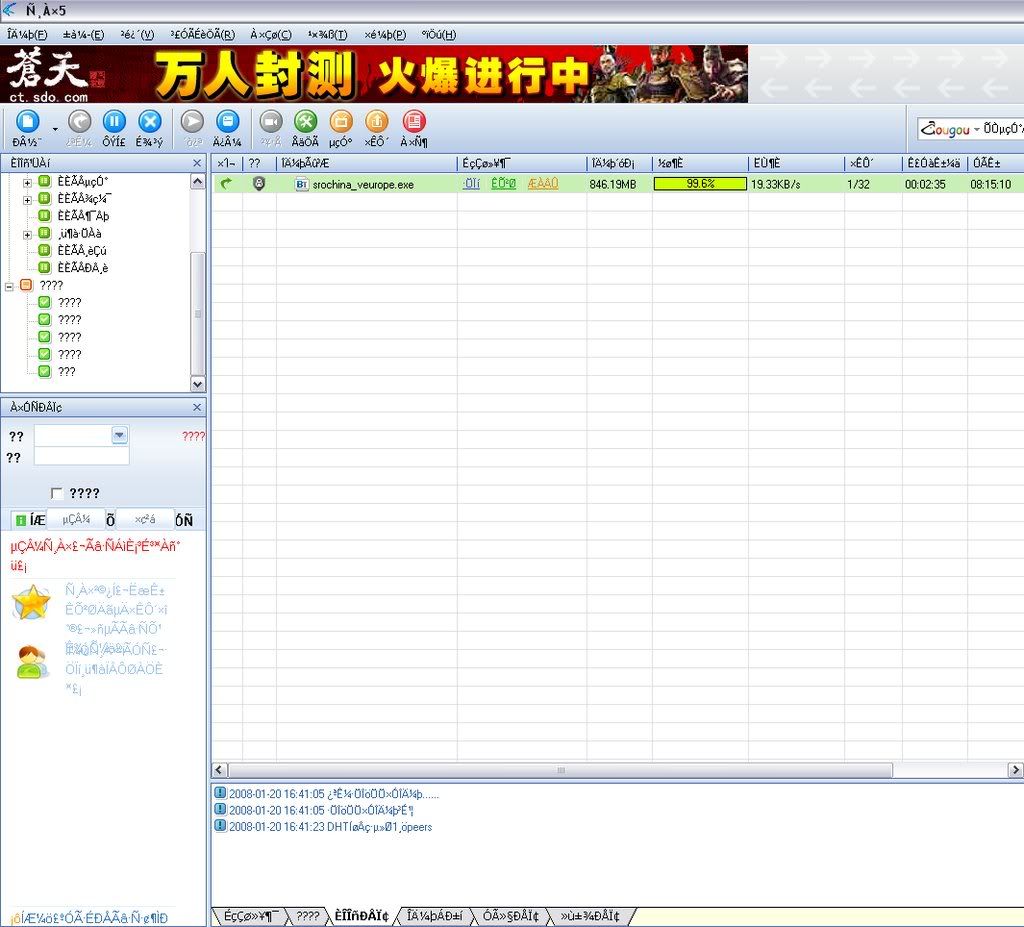Open the username combo box dropdown arrow

119,435
